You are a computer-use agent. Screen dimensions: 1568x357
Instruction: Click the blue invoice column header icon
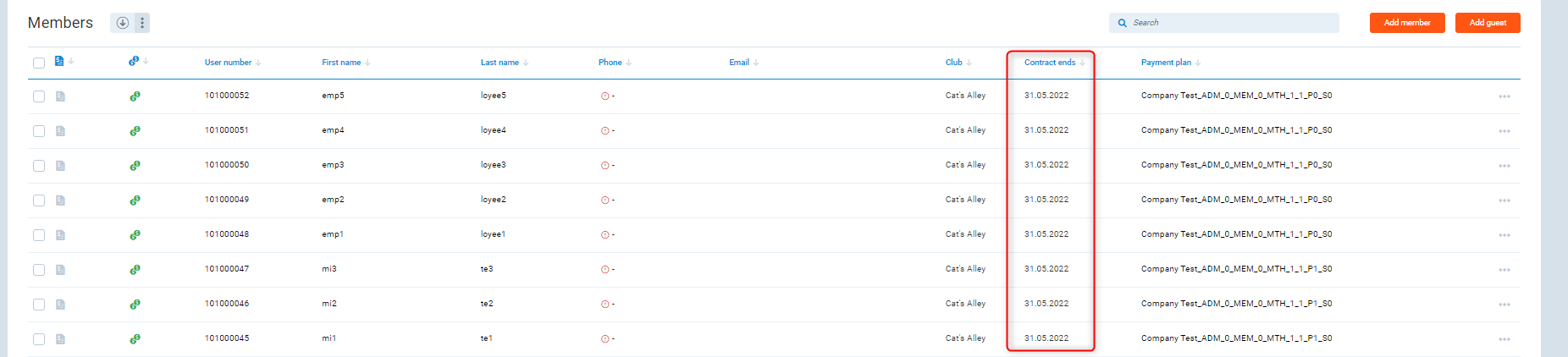59,61
